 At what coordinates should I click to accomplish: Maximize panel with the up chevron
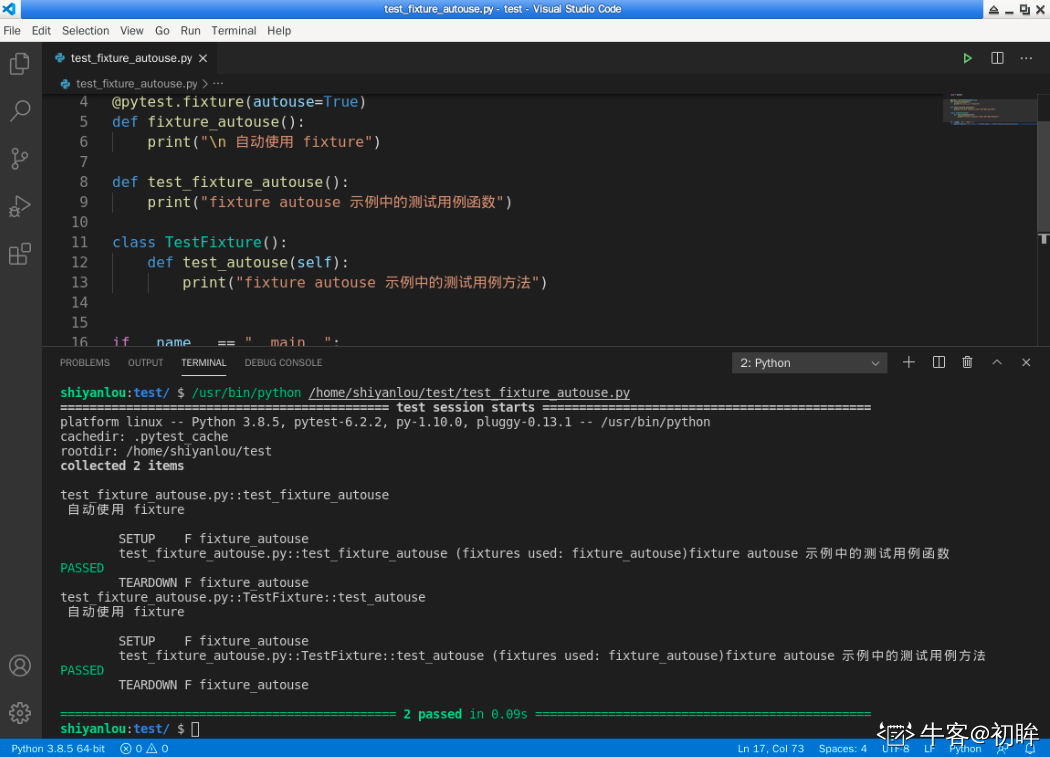(997, 362)
